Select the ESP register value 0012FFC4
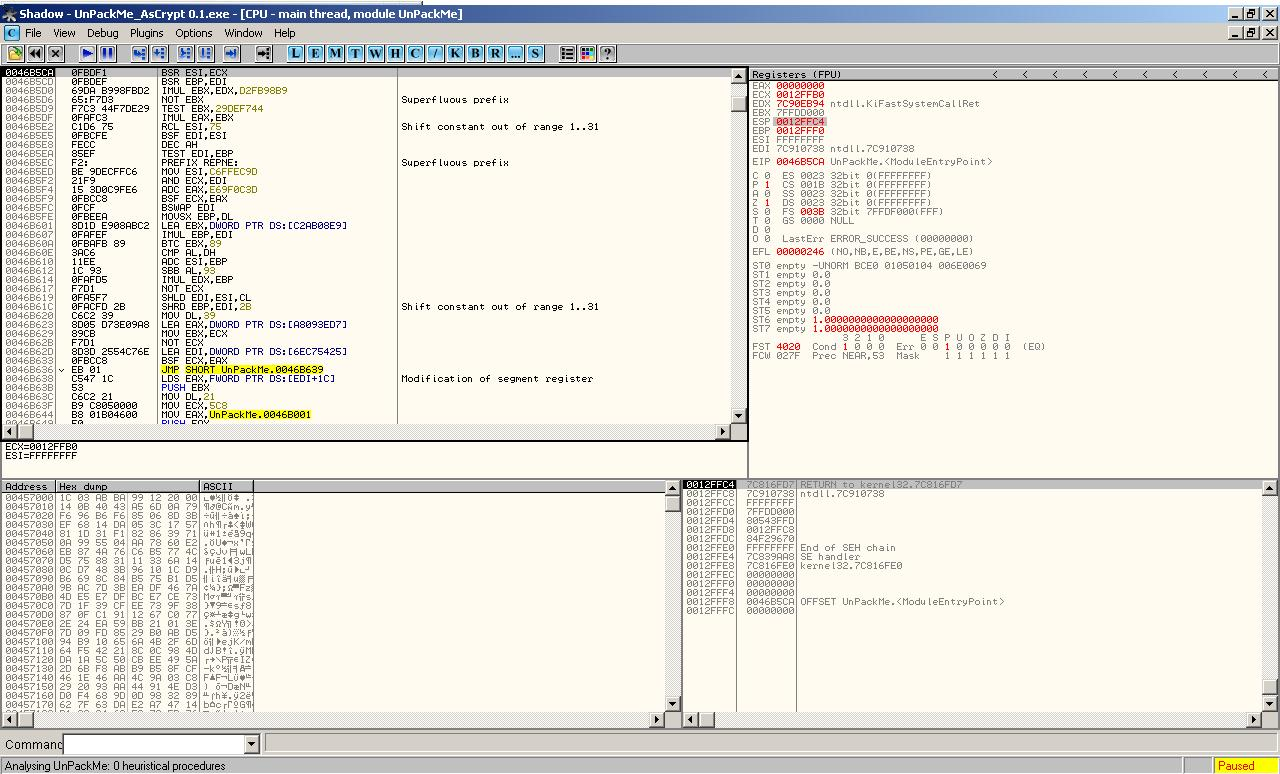Viewport: 1280px width, 774px height. click(800, 122)
